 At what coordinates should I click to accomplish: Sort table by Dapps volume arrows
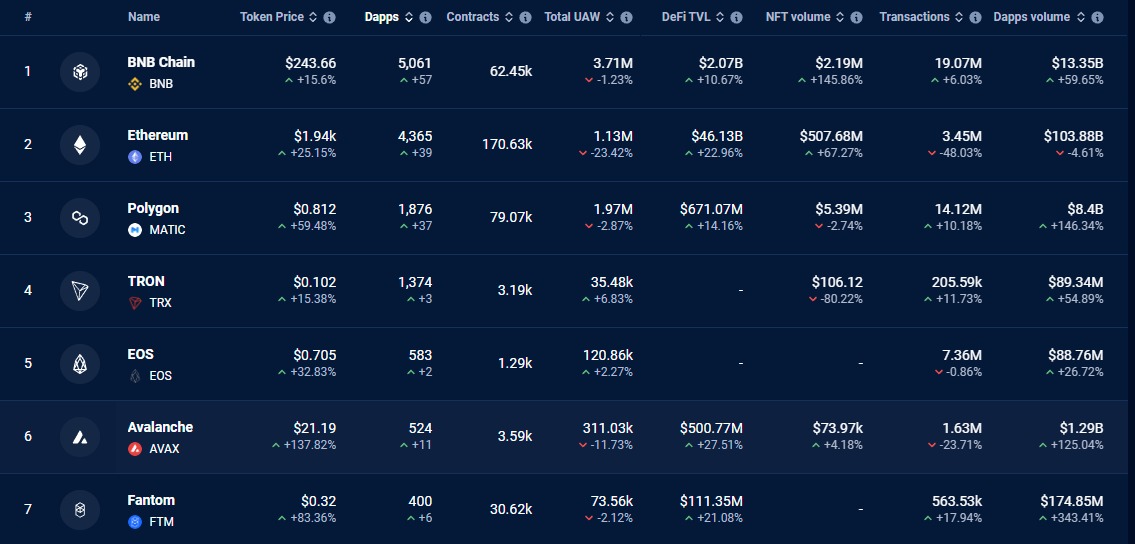(x=1081, y=17)
